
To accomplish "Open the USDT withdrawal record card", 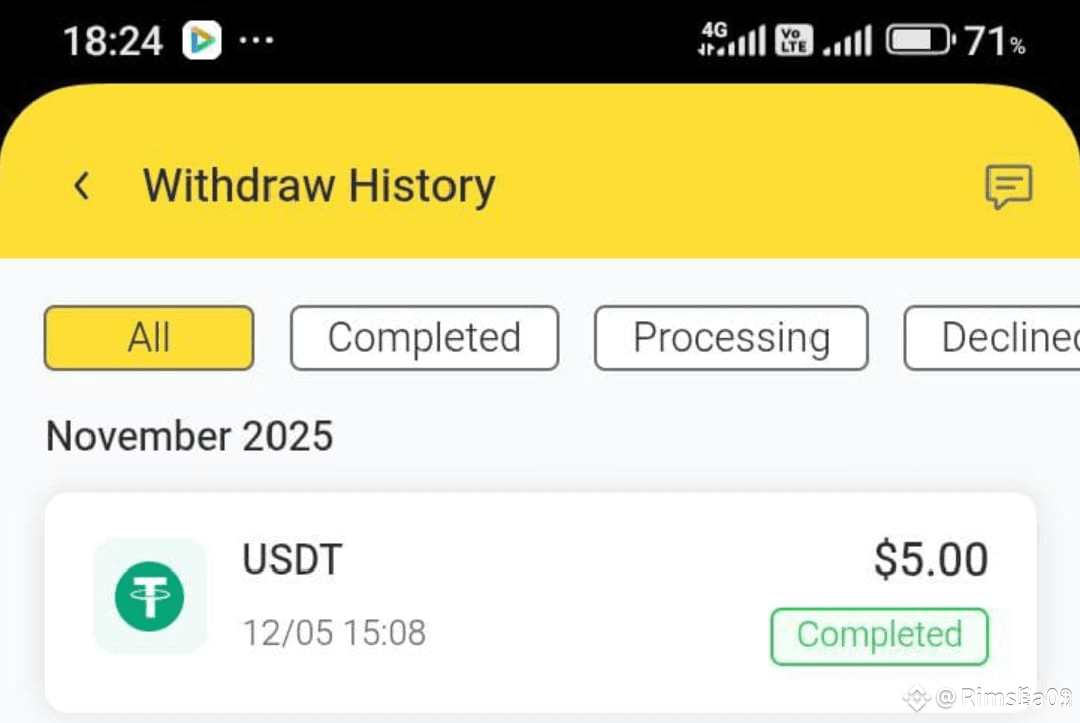I will click(x=541, y=602).
